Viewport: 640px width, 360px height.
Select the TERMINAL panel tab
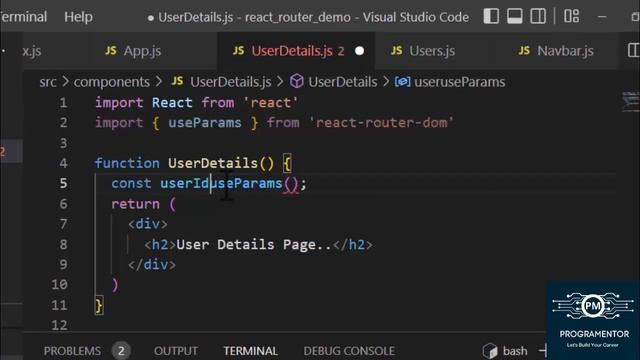pyautogui.click(x=250, y=351)
